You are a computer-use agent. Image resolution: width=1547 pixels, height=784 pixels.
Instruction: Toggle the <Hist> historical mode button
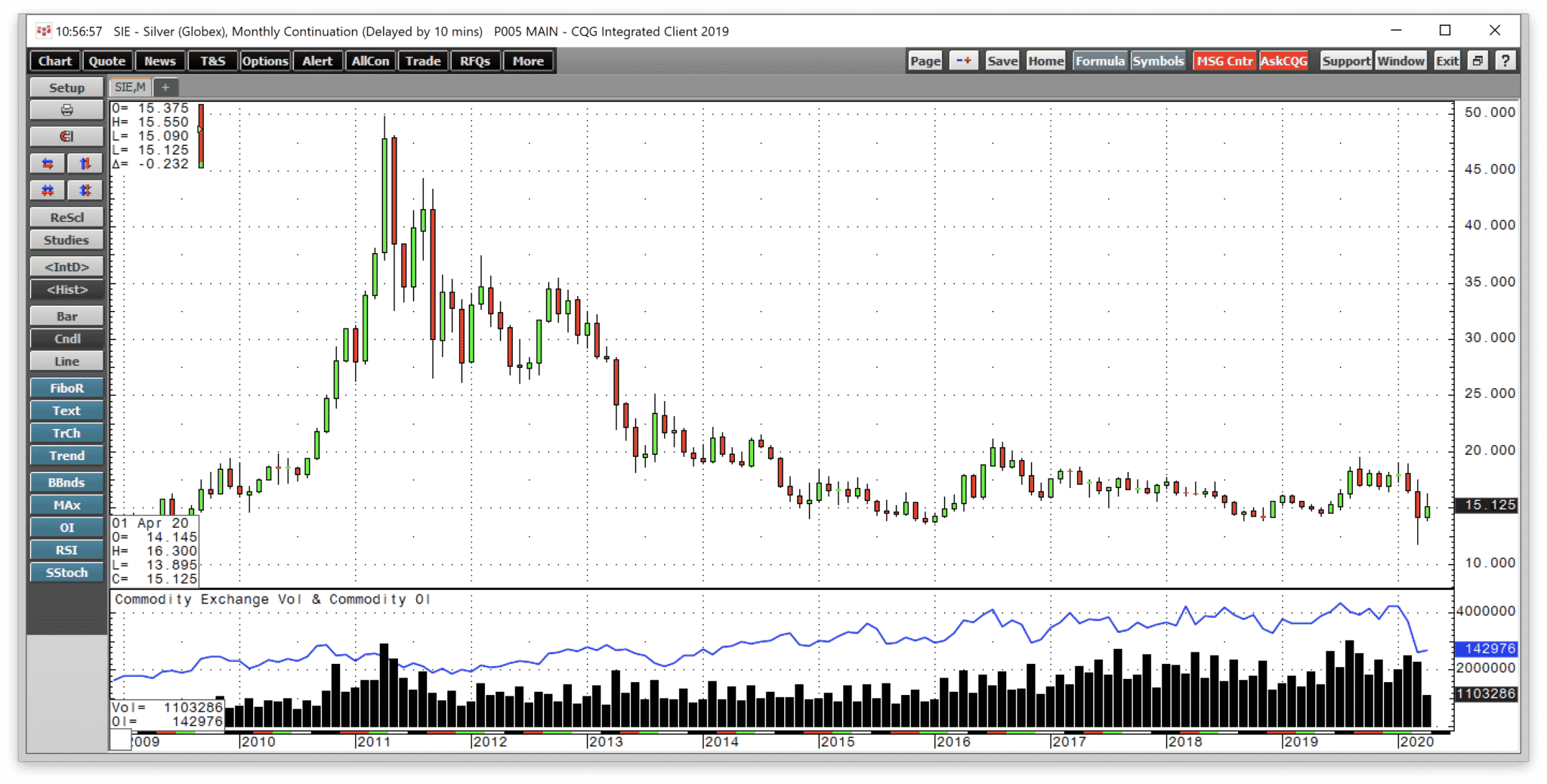[66, 290]
